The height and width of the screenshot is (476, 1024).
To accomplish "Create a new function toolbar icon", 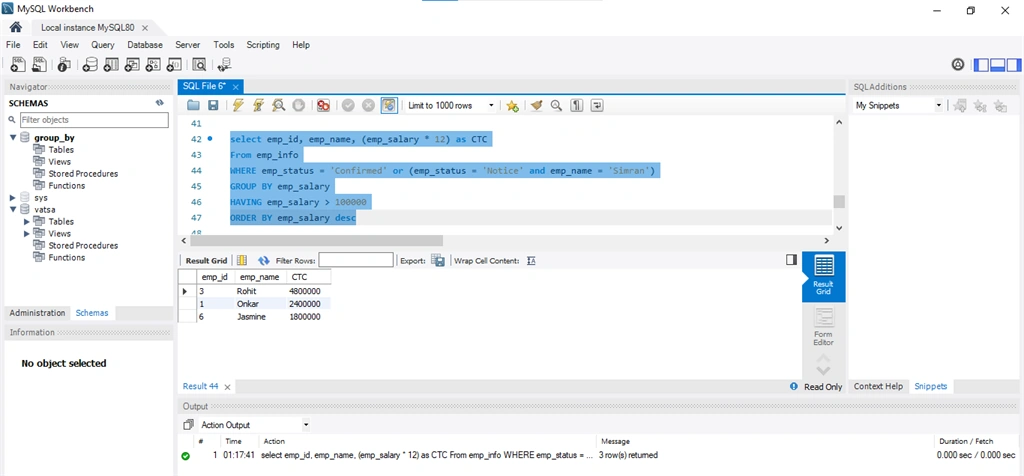I will point(174,64).
